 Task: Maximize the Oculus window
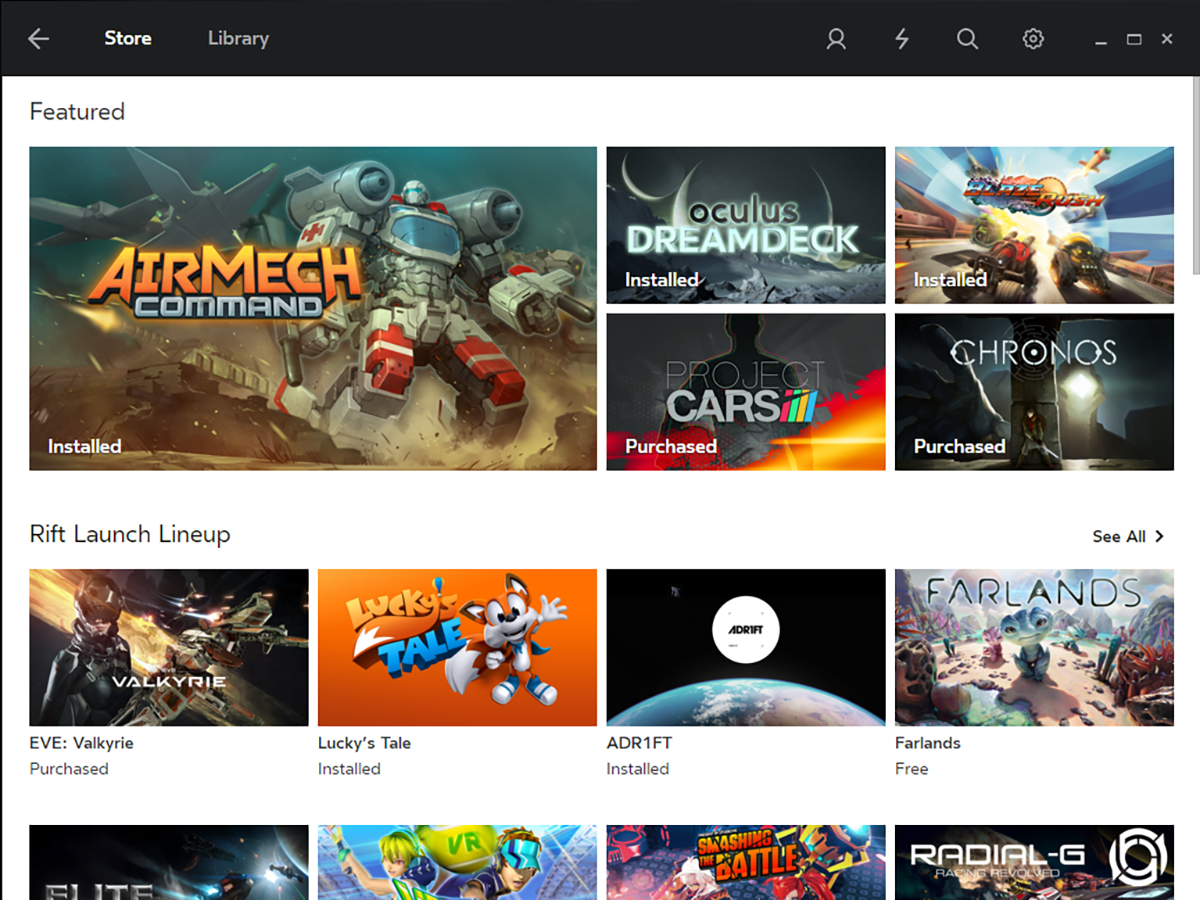[x=1134, y=39]
